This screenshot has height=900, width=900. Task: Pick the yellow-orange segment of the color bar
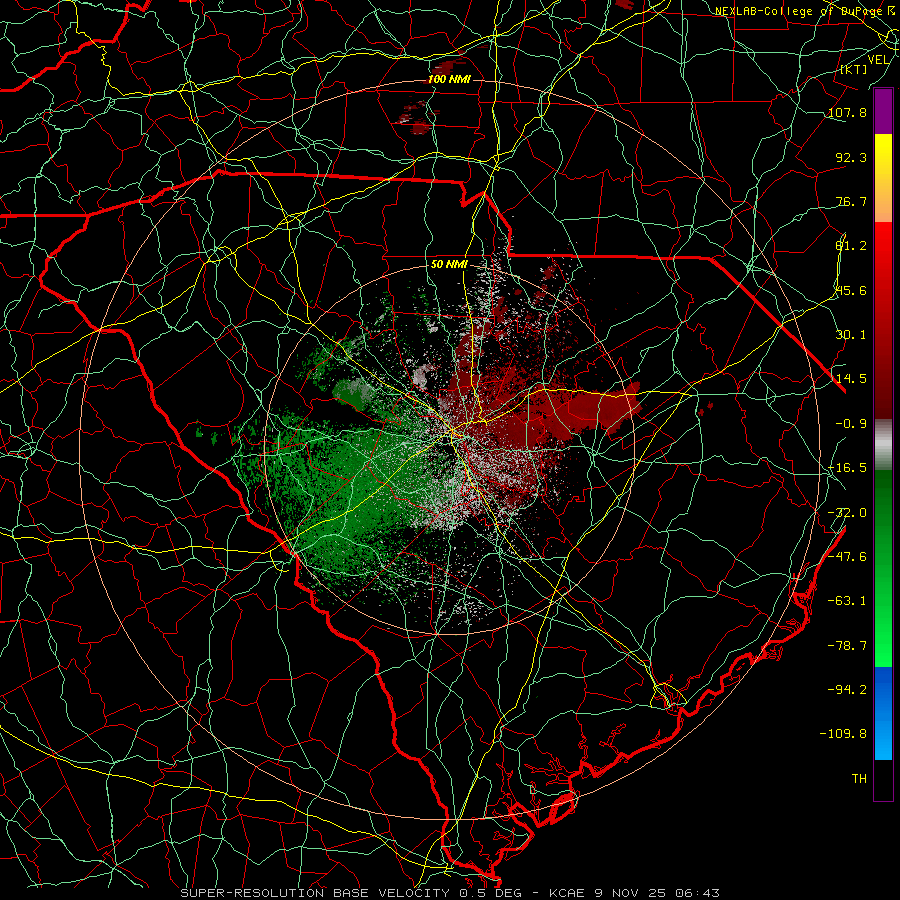tap(883, 178)
